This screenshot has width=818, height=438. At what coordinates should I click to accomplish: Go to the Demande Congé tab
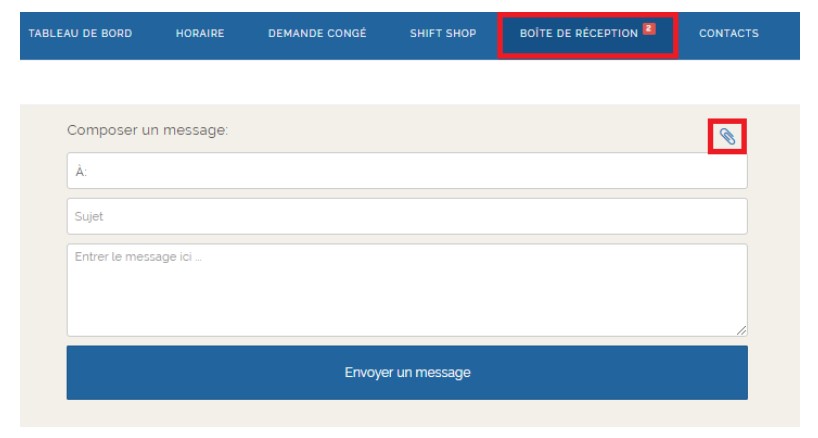(317, 34)
